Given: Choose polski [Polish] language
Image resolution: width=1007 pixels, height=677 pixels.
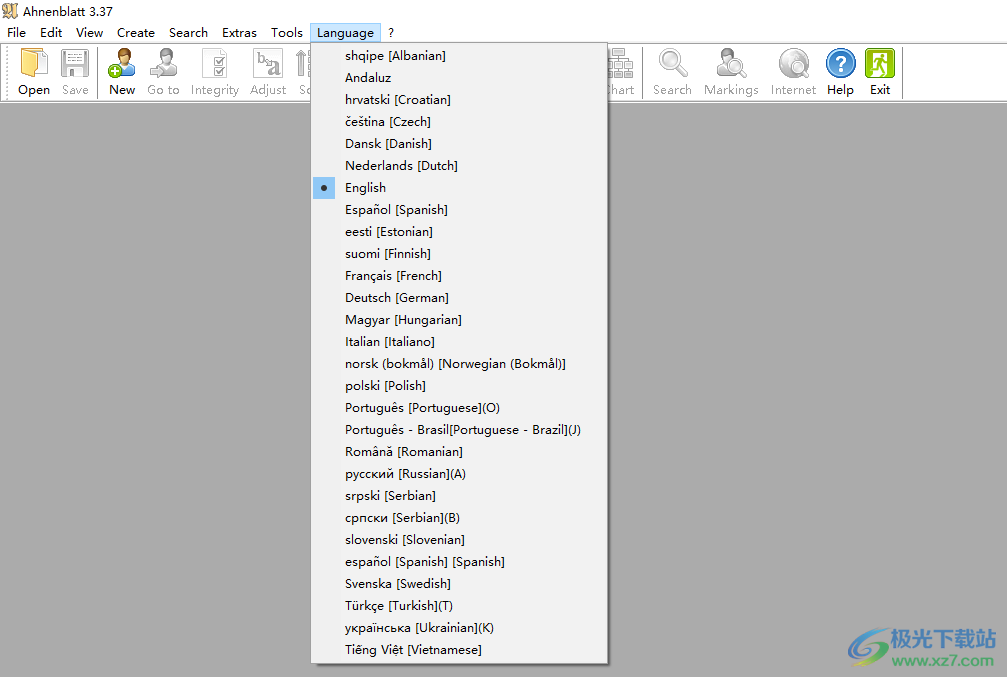Looking at the screenshot, I should tap(459, 385).
